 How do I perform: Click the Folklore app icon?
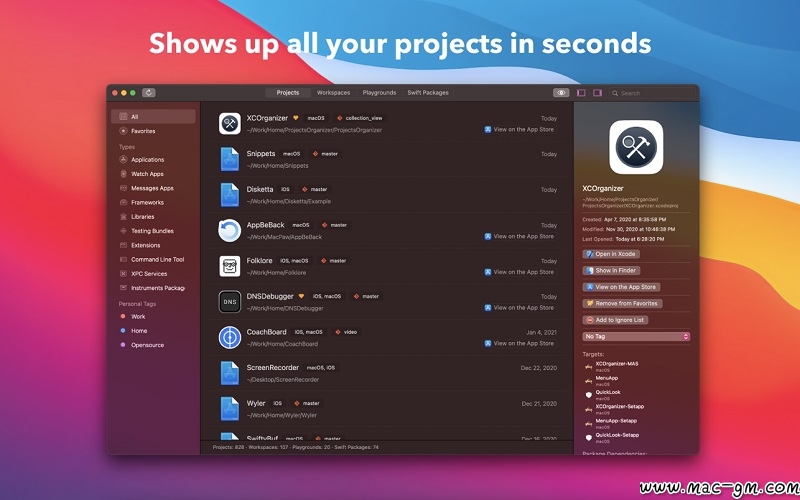pos(230,266)
